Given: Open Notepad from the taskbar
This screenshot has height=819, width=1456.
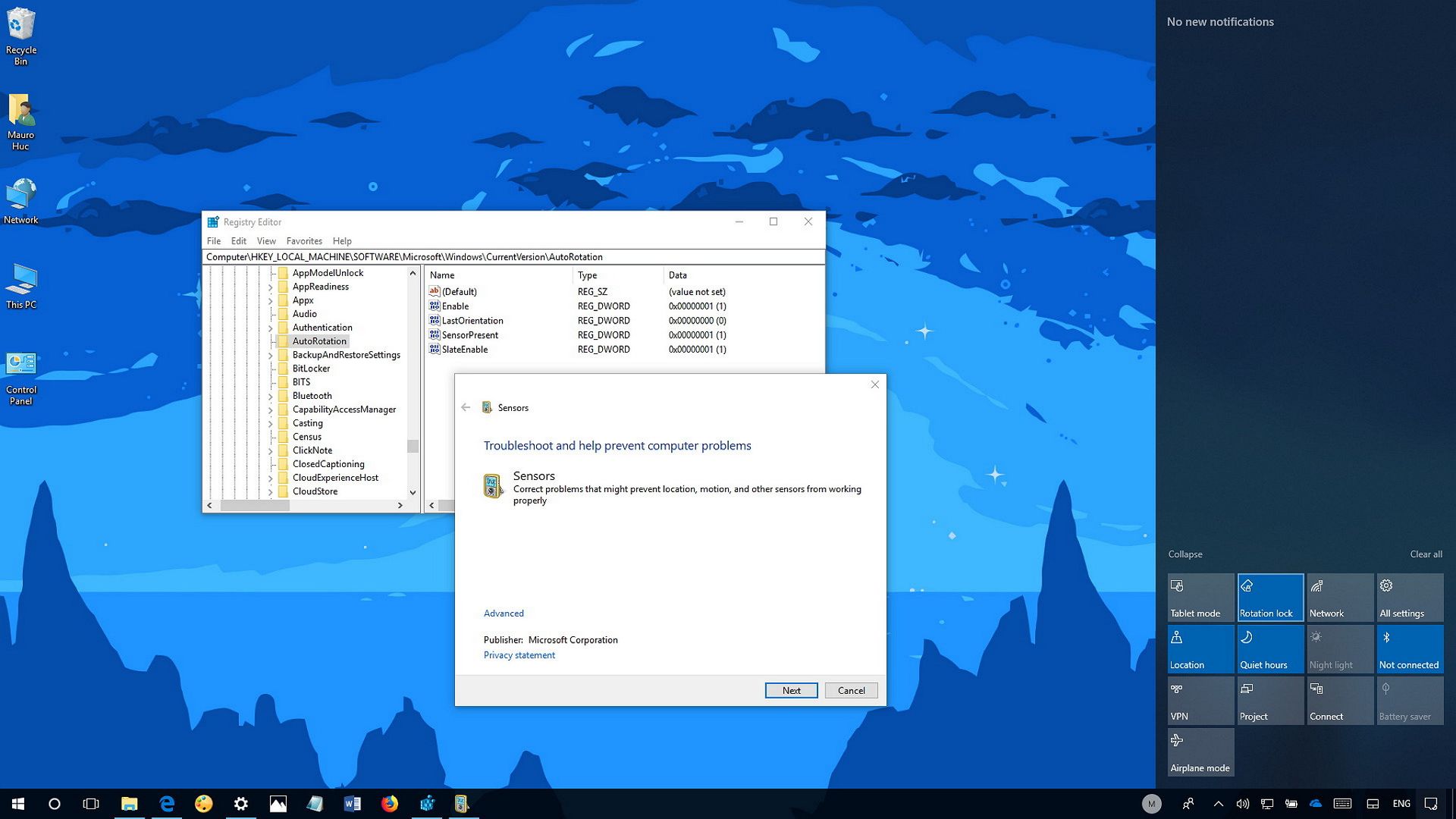Looking at the screenshot, I should click(x=315, y=803).
